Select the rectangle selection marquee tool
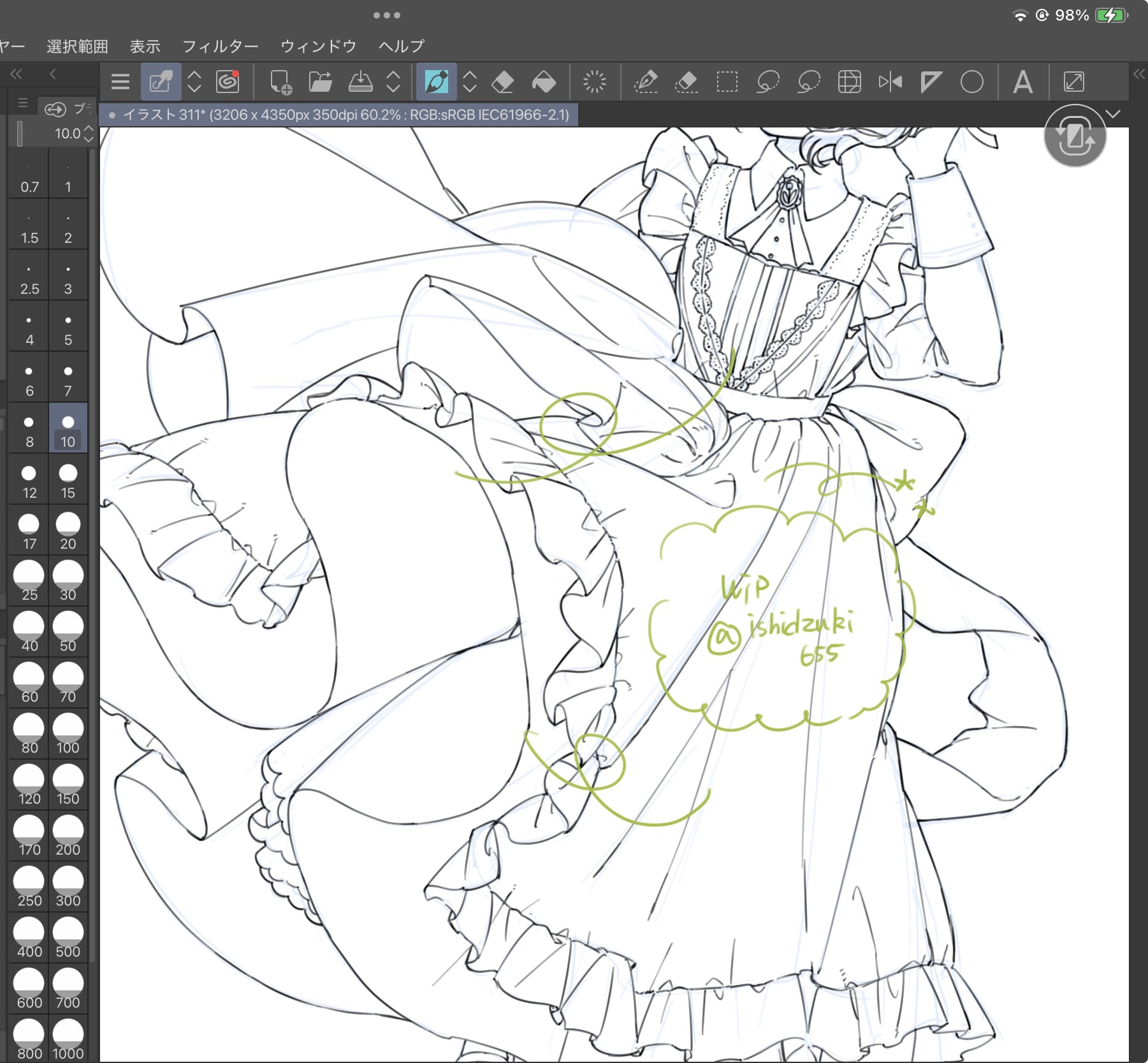 click(x=727, y=82)
